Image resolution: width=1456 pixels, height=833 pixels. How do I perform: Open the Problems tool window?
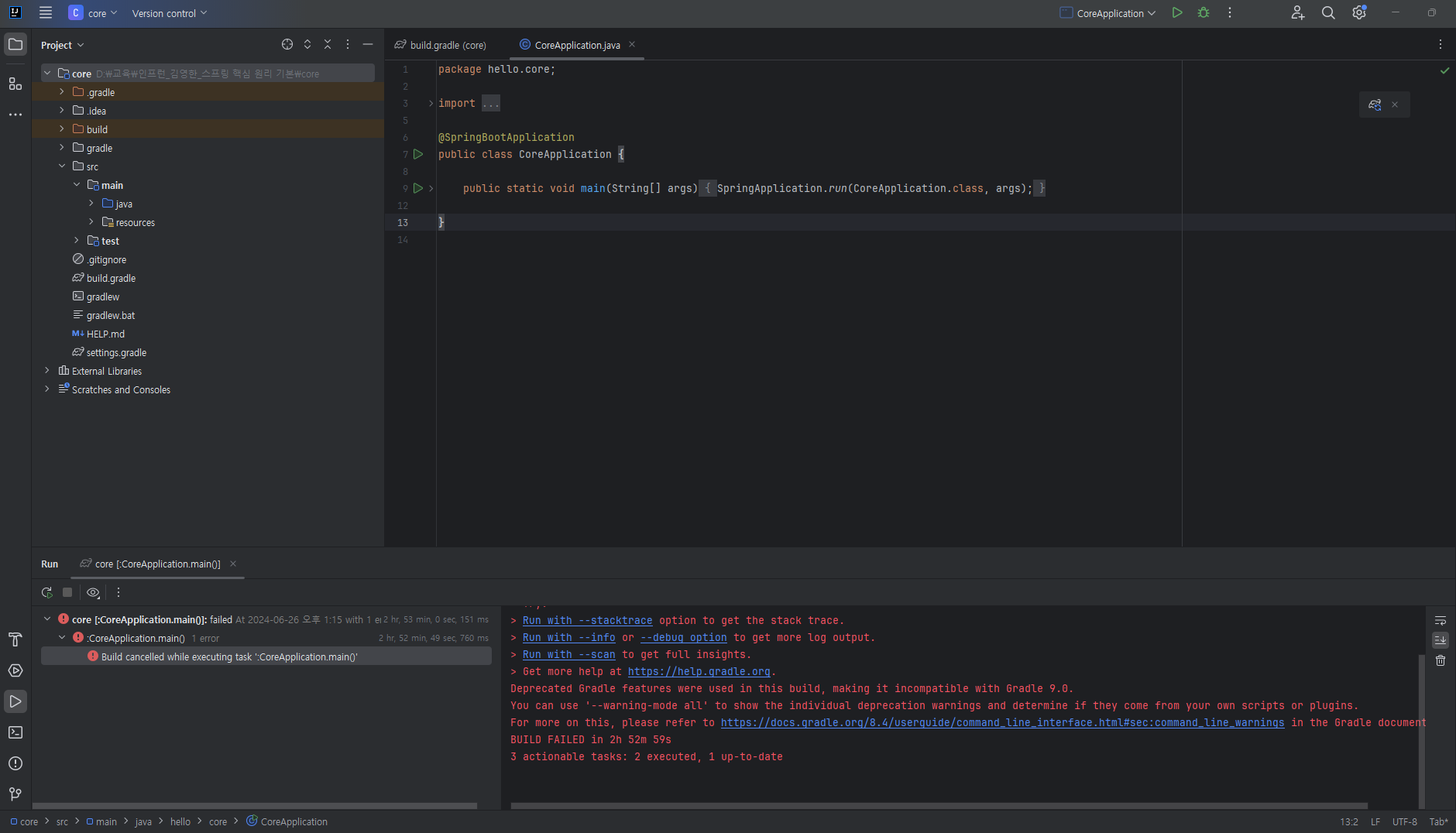click(x=15, y=763)
